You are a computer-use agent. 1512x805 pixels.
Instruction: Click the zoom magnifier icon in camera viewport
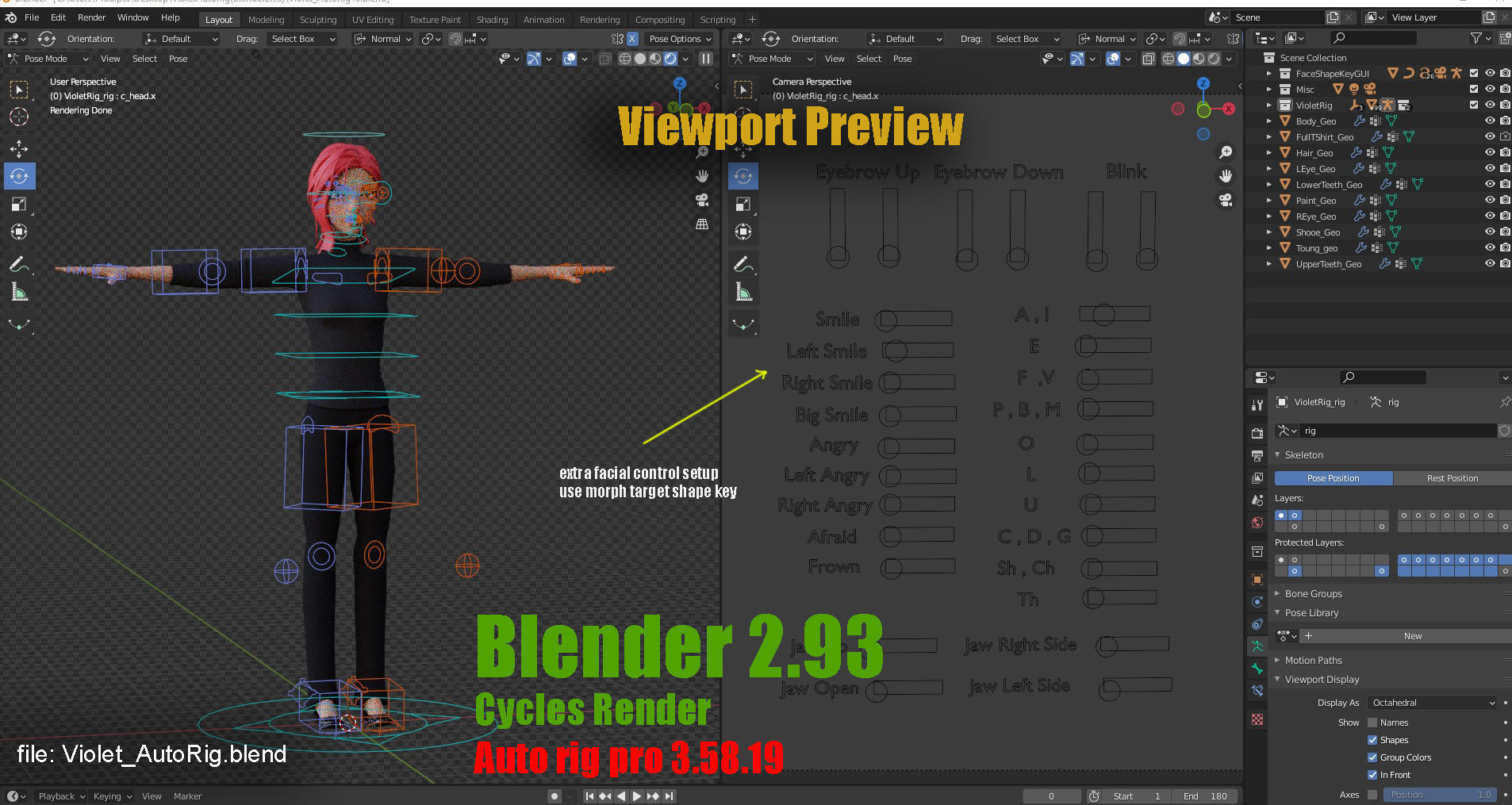coord(1226,151)
